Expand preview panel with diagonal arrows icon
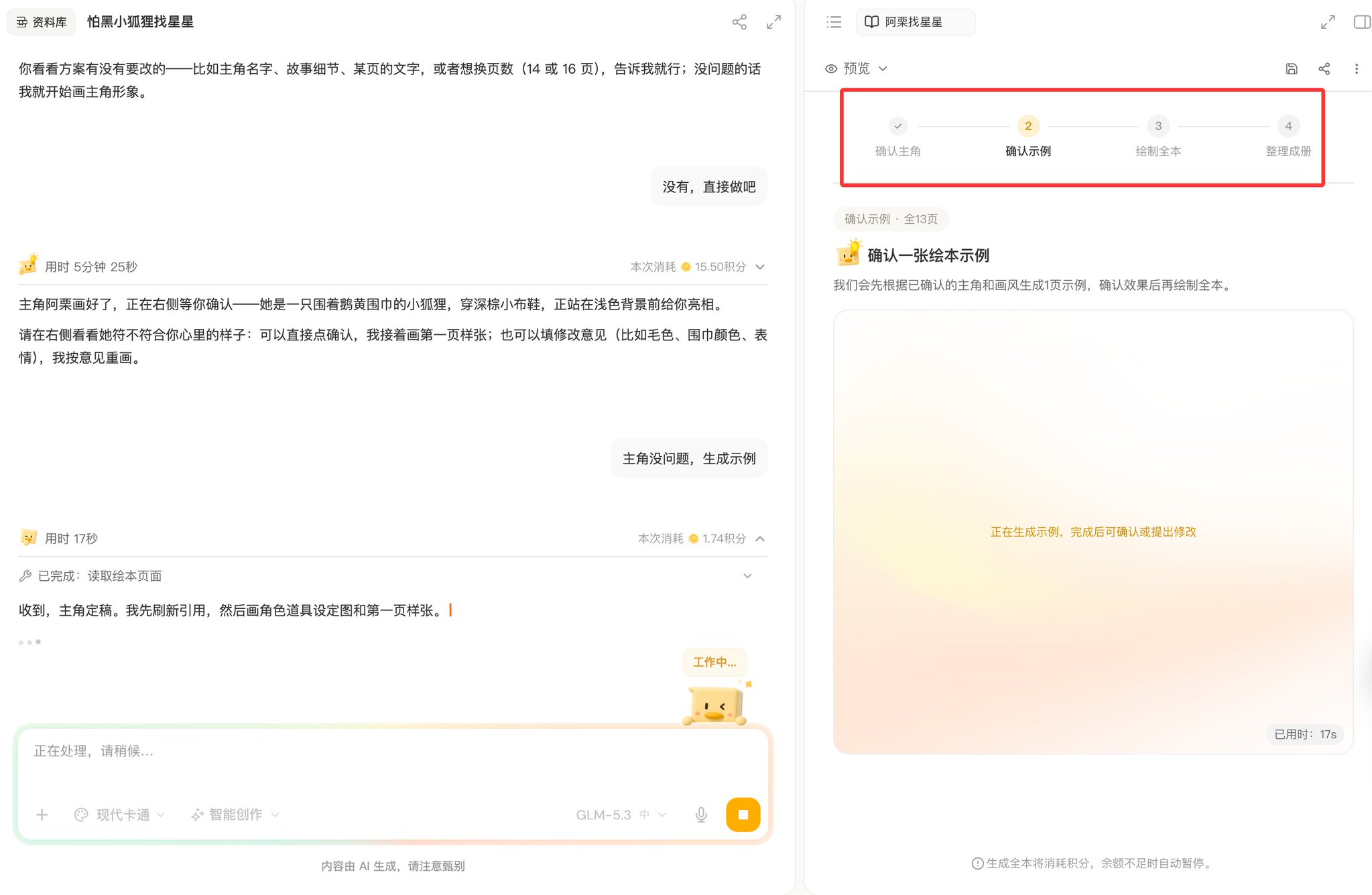1372x895 pixels. point(1327,22)
